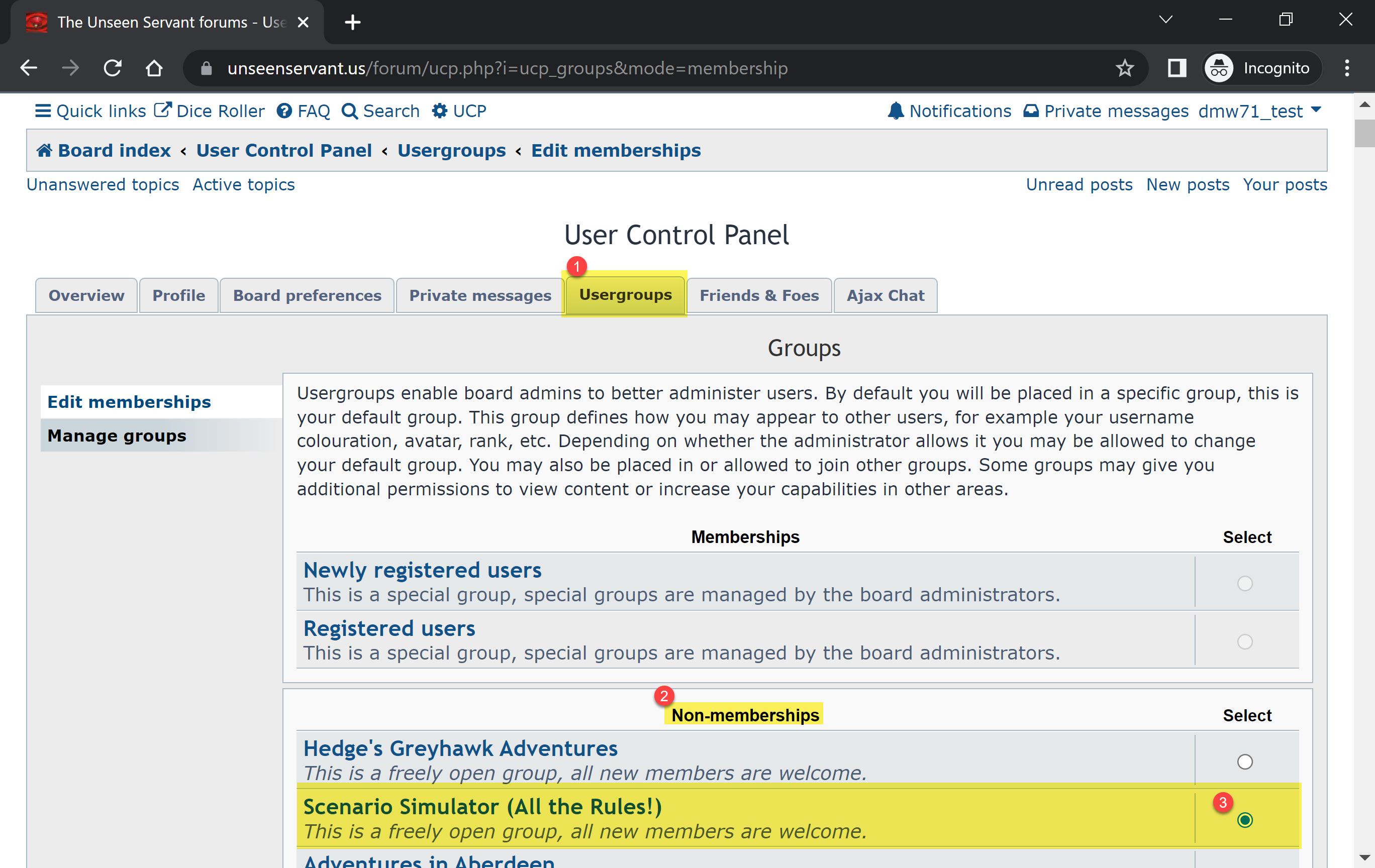Image resolution: width=1375 pixels, height=868 pixels.
Task: Switch to the Friends & Foes tab
Action: pos(759,295)
